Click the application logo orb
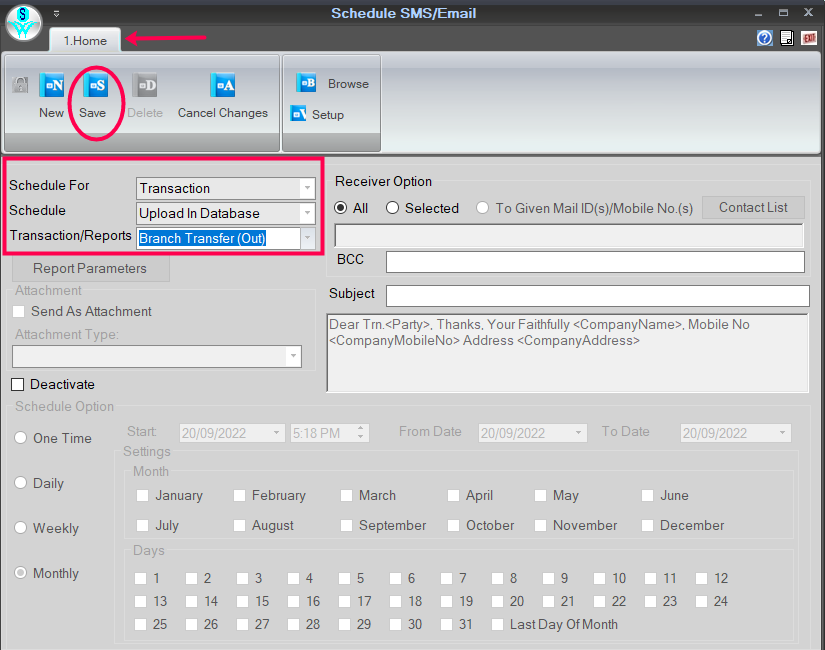825x650 pixels. click(x=23, y=23)
